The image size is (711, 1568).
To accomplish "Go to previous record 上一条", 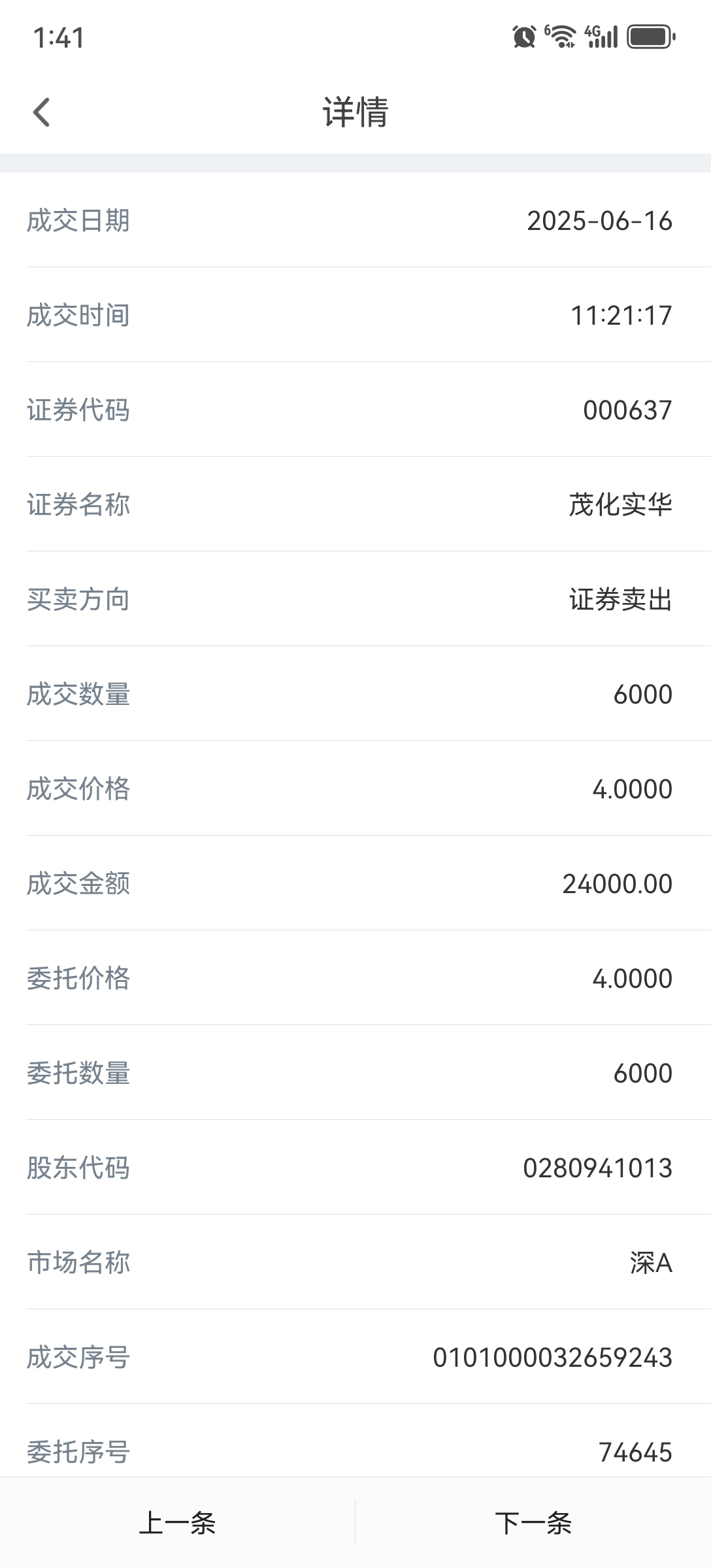I will [x=178, y=1522].
